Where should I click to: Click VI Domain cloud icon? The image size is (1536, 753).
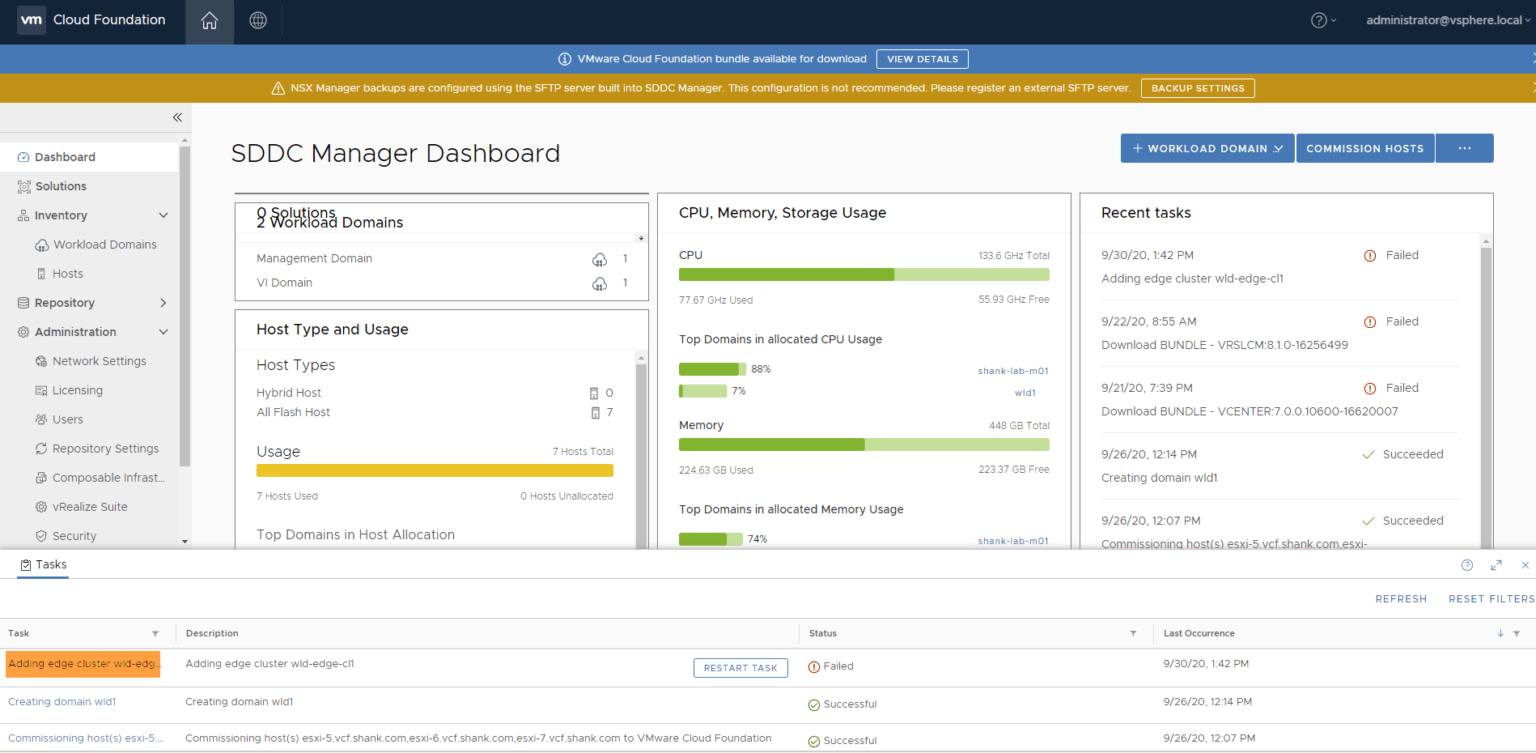[x=599, y=283]
